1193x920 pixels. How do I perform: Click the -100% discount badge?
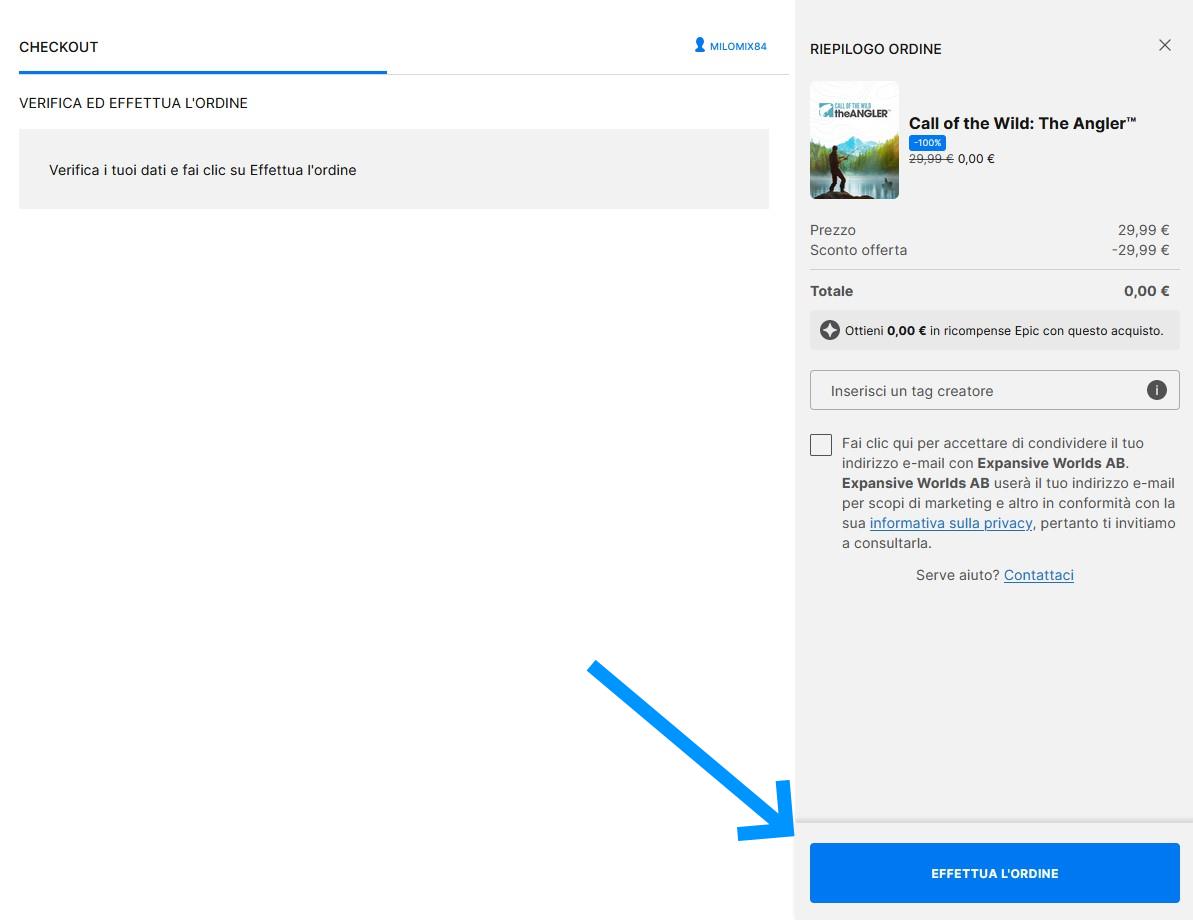click(x=927, y=142)
